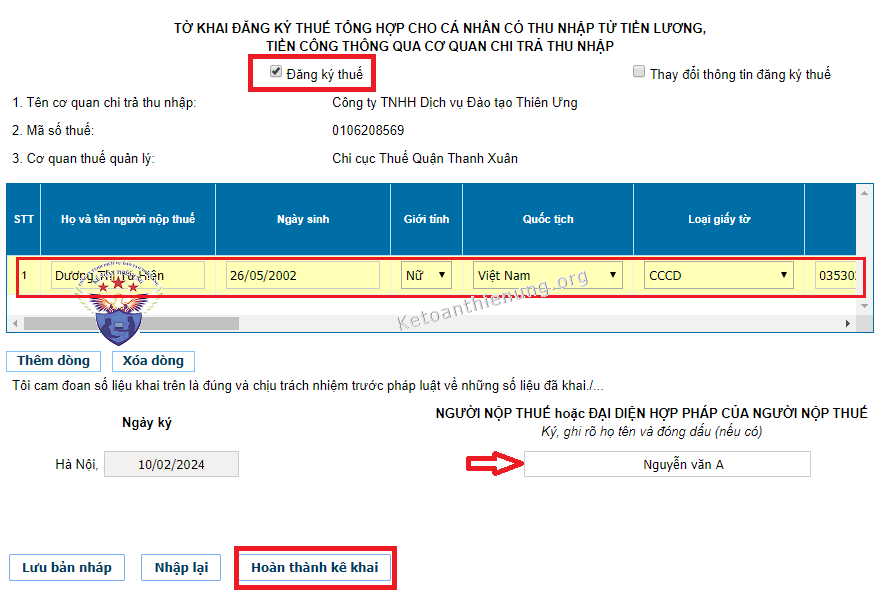Enable Thay đổi thông tin đăng ký thuế
This screenshot has width=880, height=599.
639,72
